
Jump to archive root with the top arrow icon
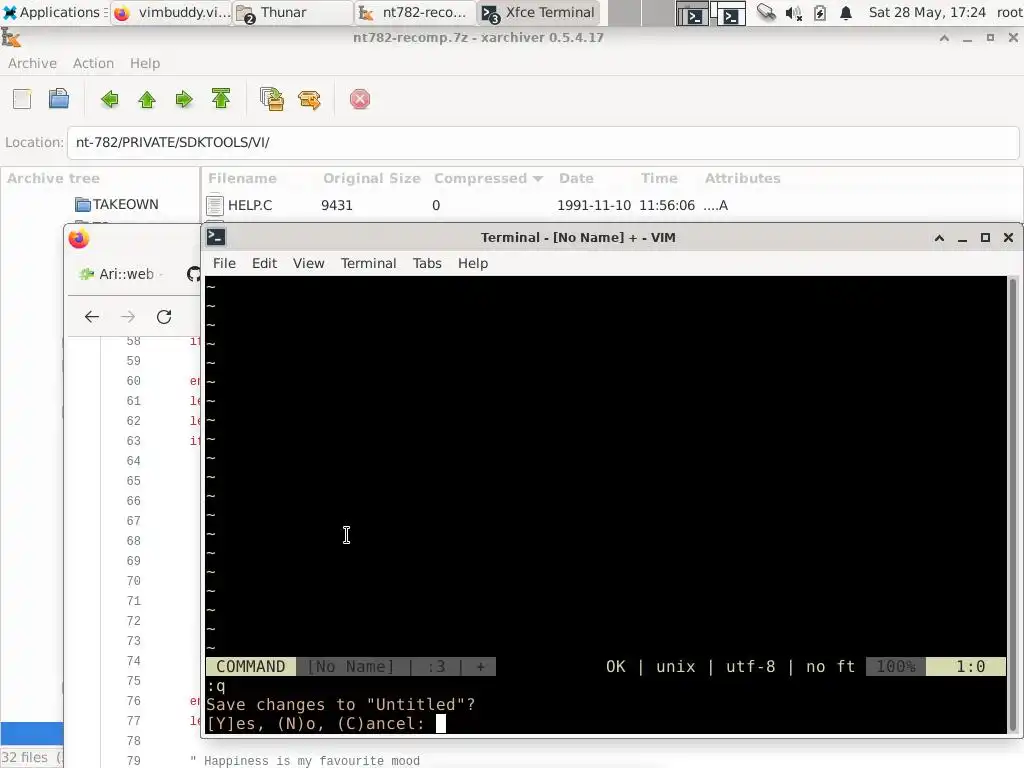pos(221,99)
